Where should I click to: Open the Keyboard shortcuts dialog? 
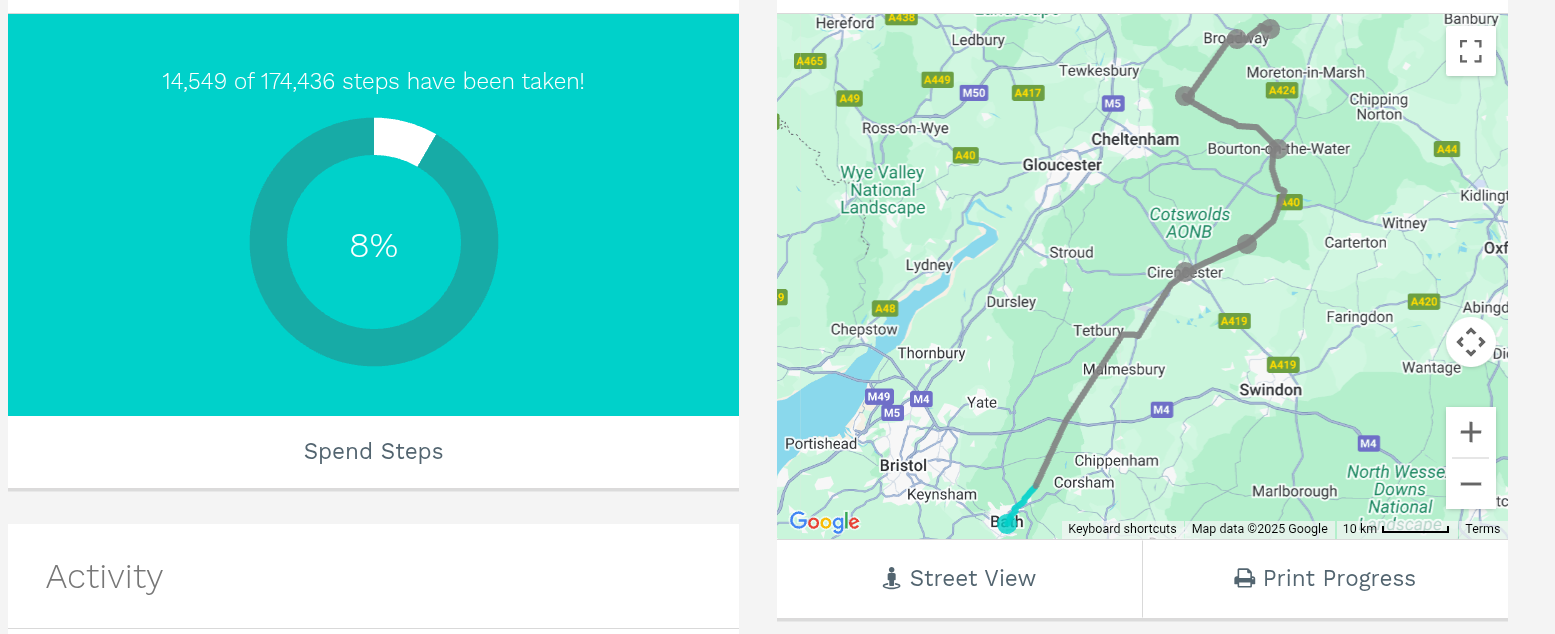pos(1121,528)
